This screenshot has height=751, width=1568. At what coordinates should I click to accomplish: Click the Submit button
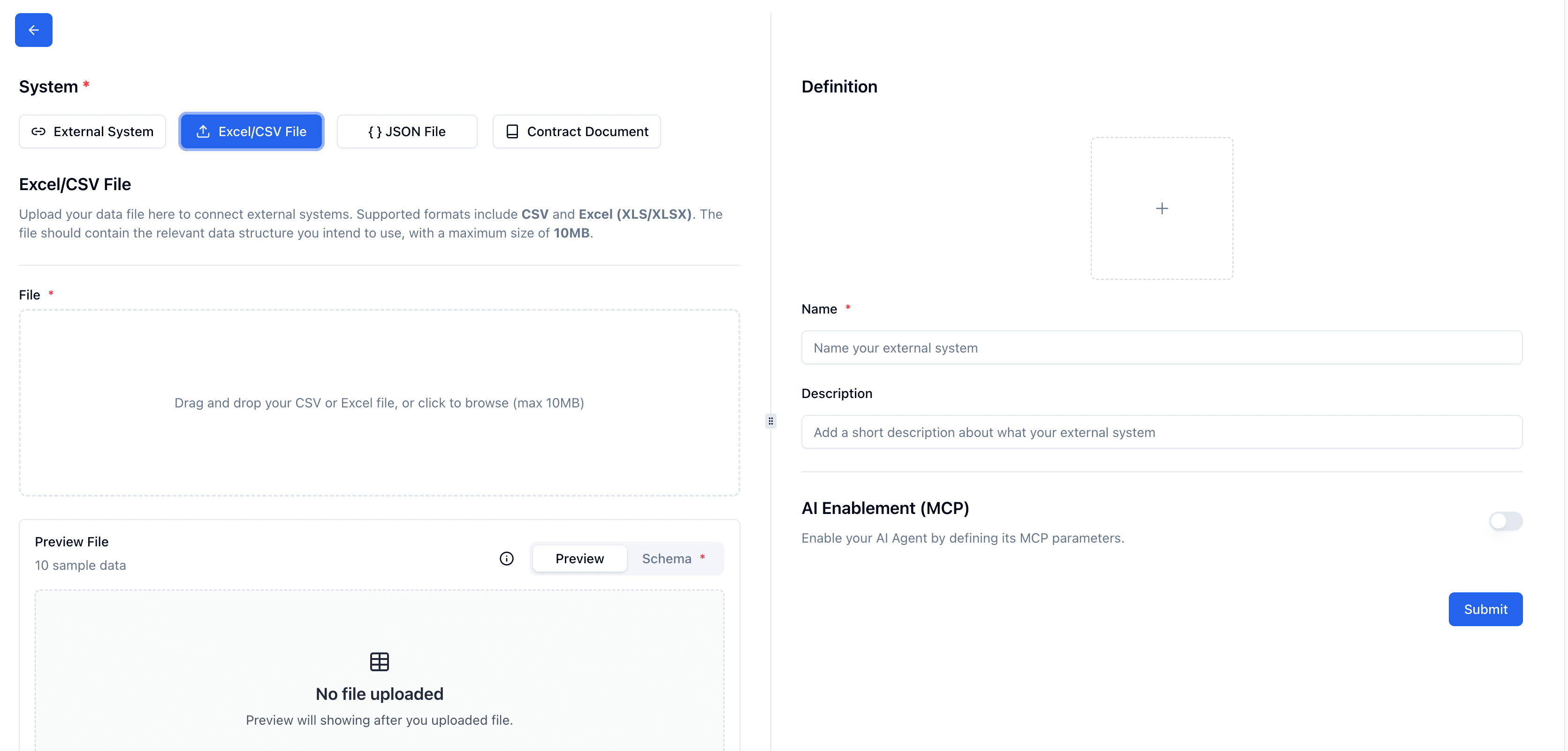(1486, 608)
